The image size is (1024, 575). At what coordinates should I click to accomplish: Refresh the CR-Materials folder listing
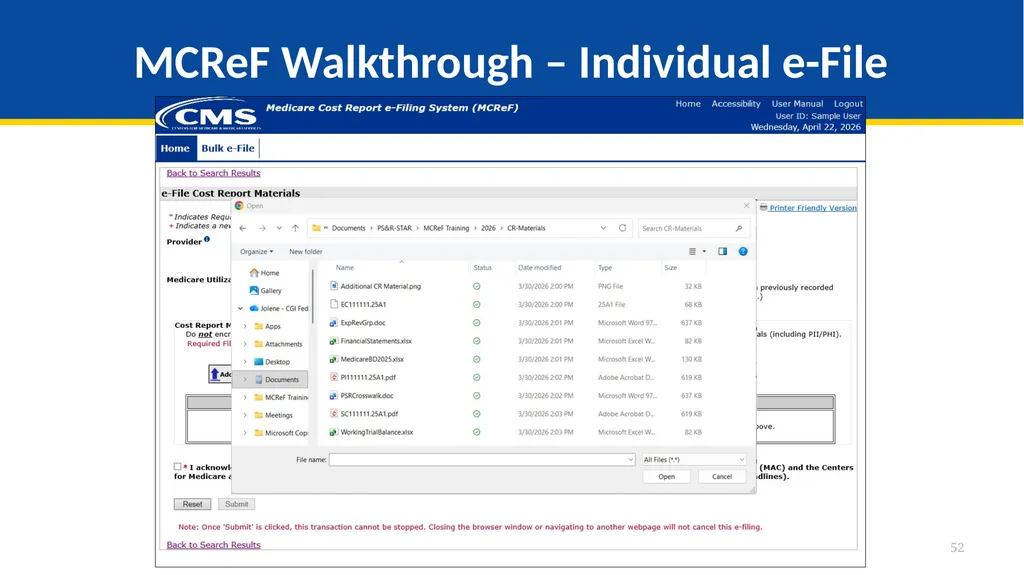(622, 228)
